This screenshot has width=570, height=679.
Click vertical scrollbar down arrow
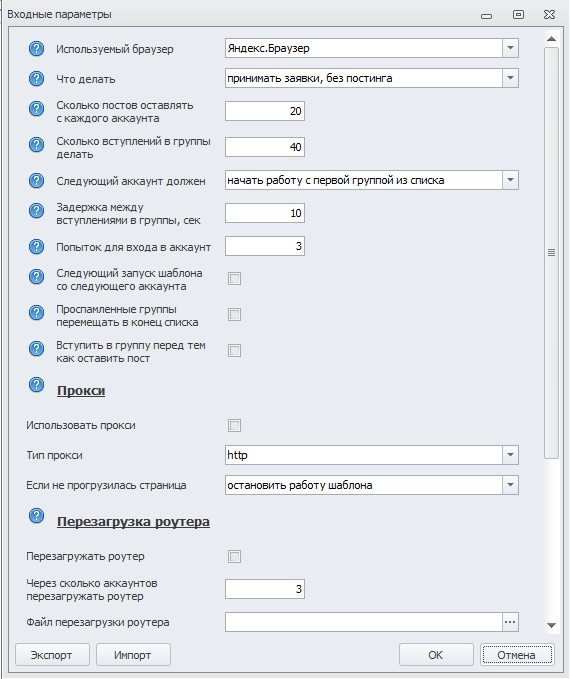(551, 625)
